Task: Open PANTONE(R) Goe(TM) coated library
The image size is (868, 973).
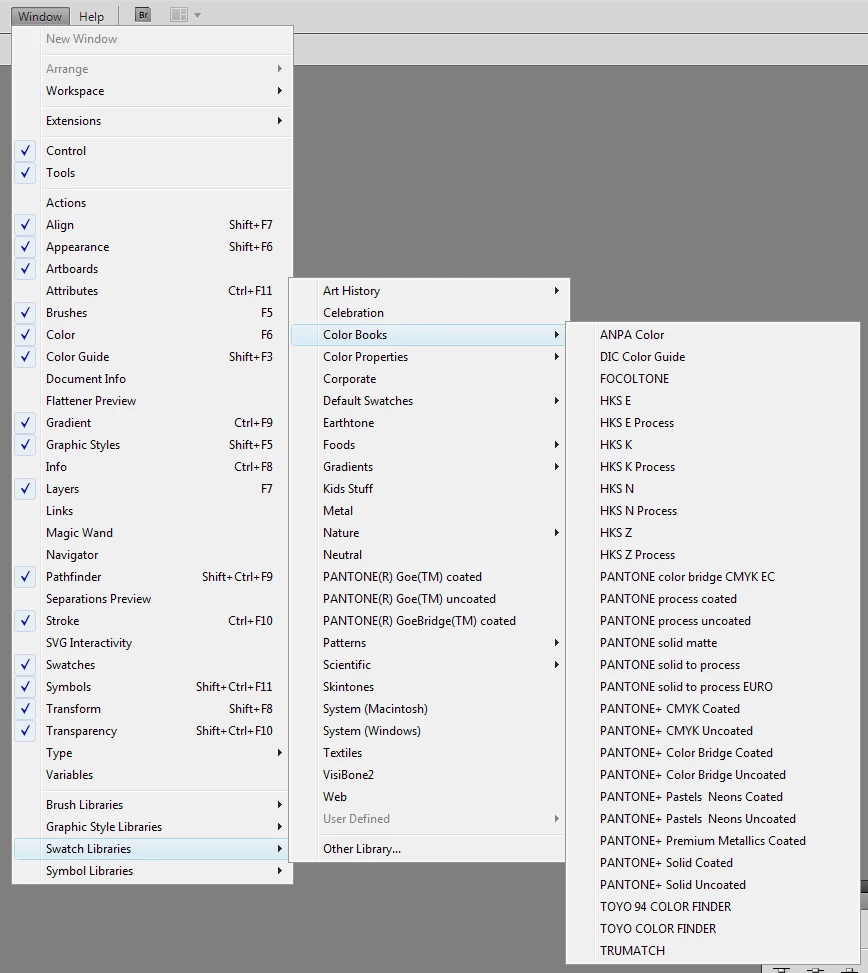Action: [x=428, y=576]
